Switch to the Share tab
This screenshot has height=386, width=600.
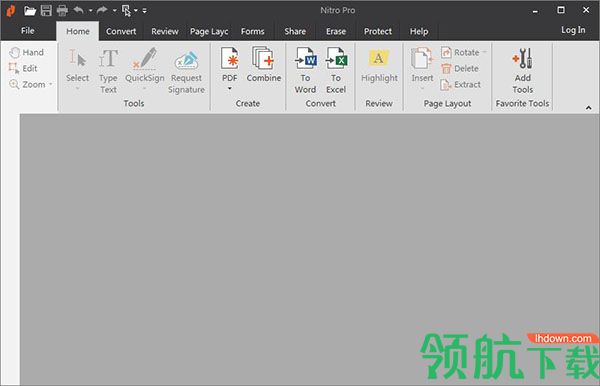[295, 31]
